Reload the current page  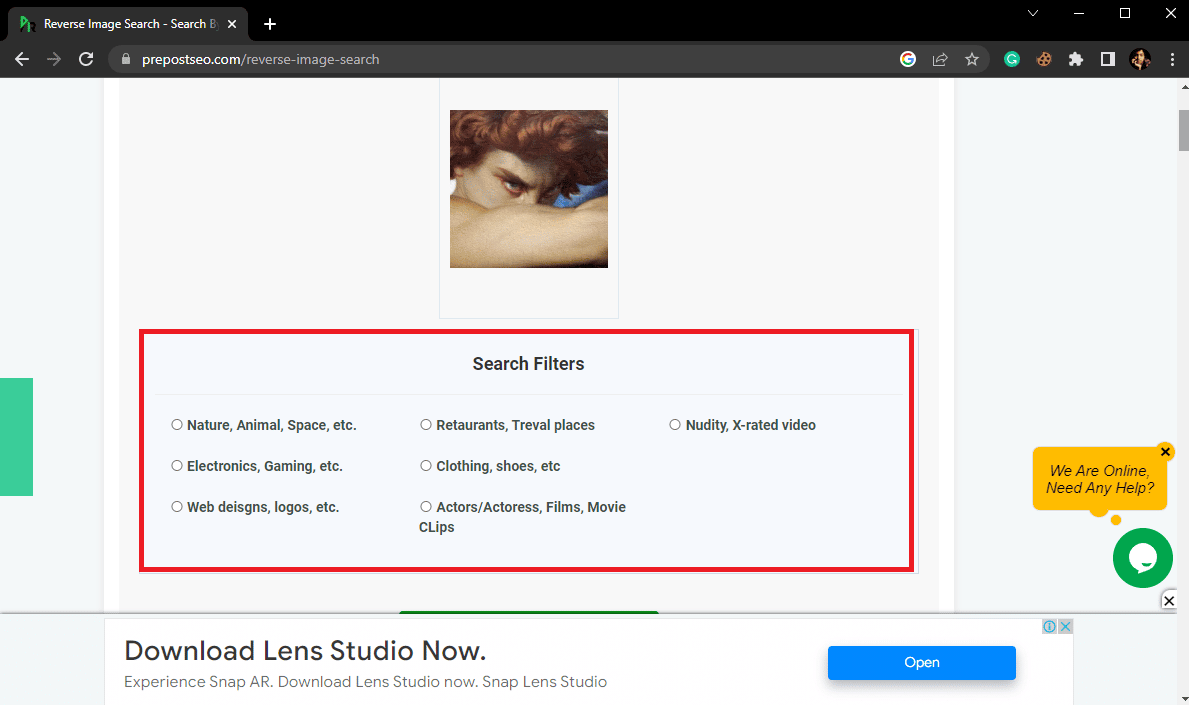pos(86,59)
